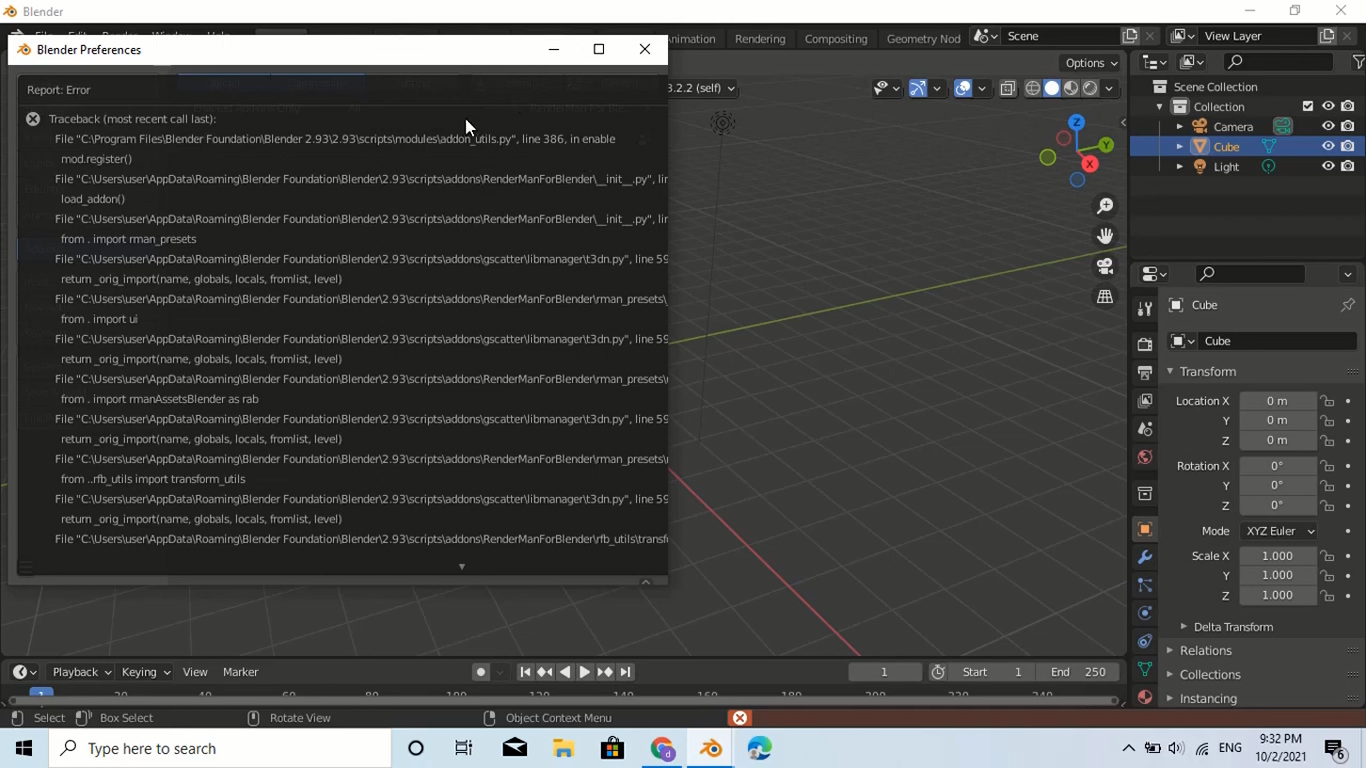Set Scale X value field to edit
1366x768 pixels.
click(1278, 555)
